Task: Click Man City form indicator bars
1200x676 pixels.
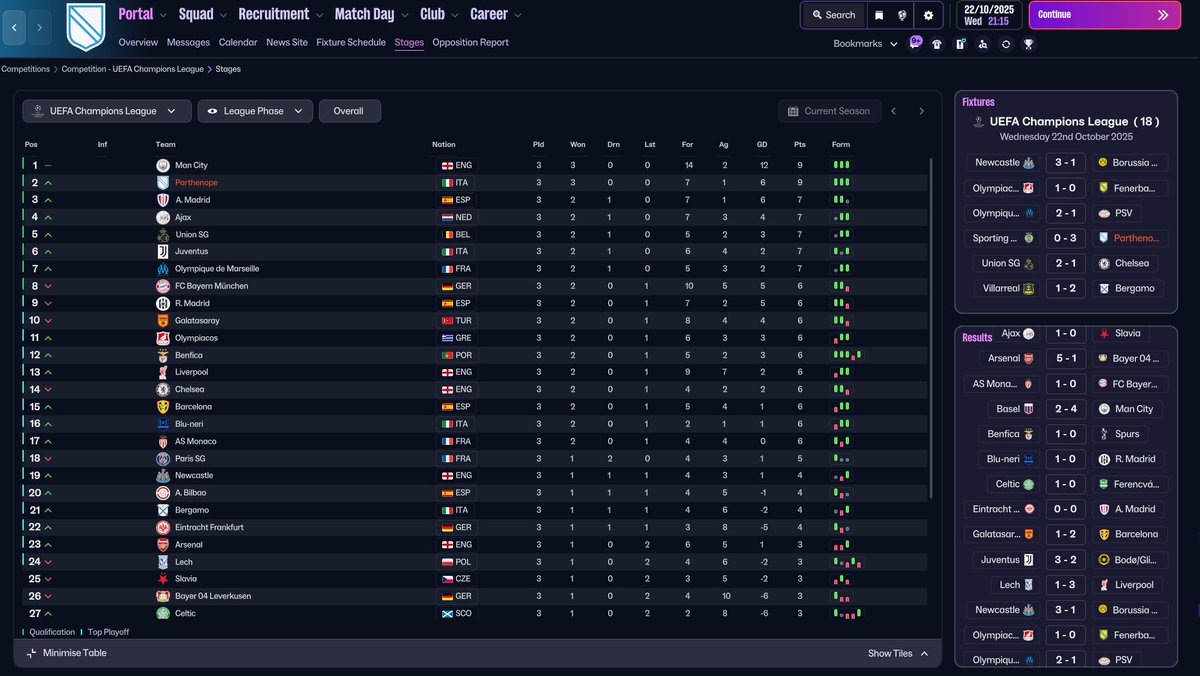Action: point(841,165)
